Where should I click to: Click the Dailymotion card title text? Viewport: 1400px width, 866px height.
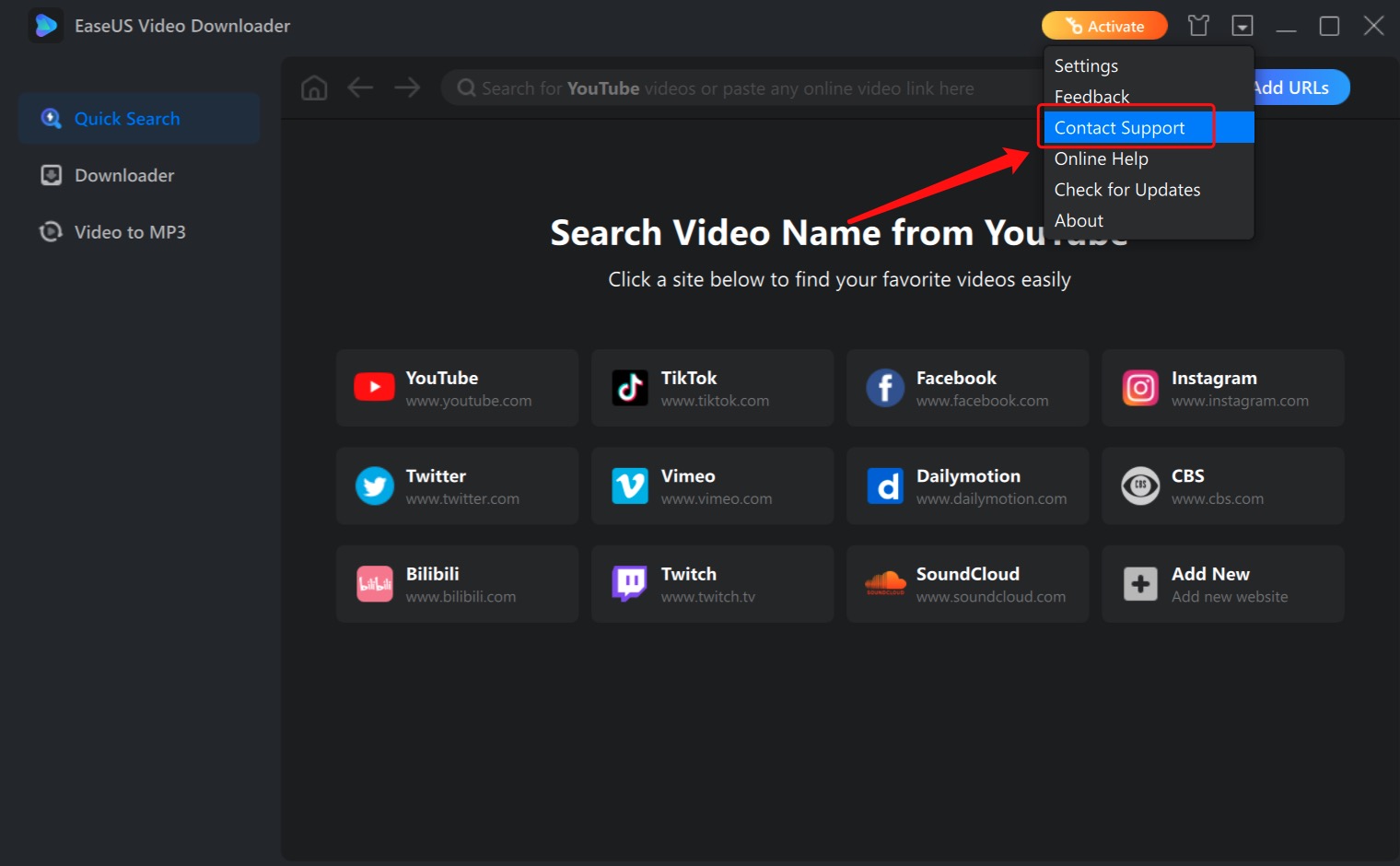pyautogui.click(x=968, y=475)
